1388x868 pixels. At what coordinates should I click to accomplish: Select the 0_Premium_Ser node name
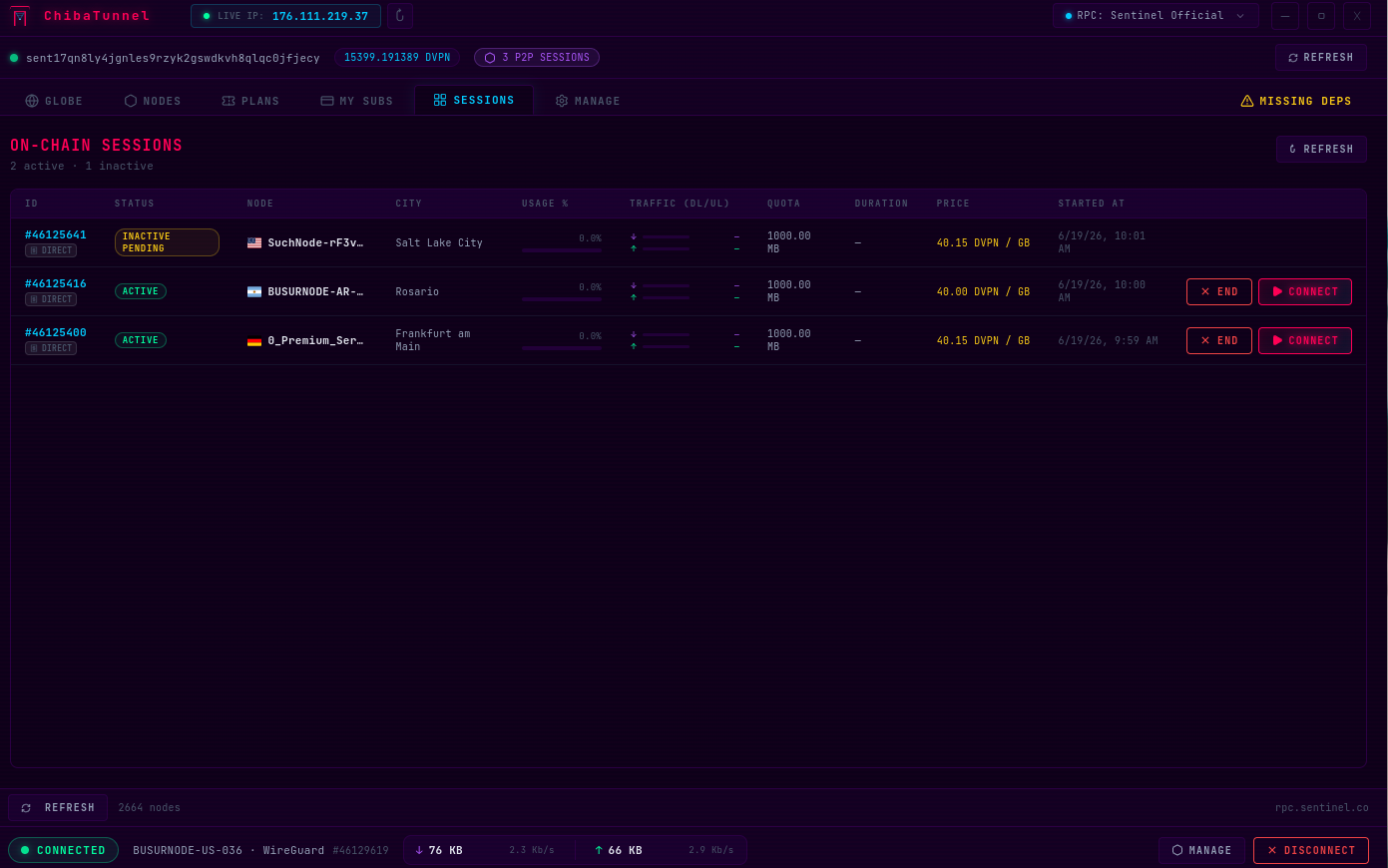coord(315,340)
